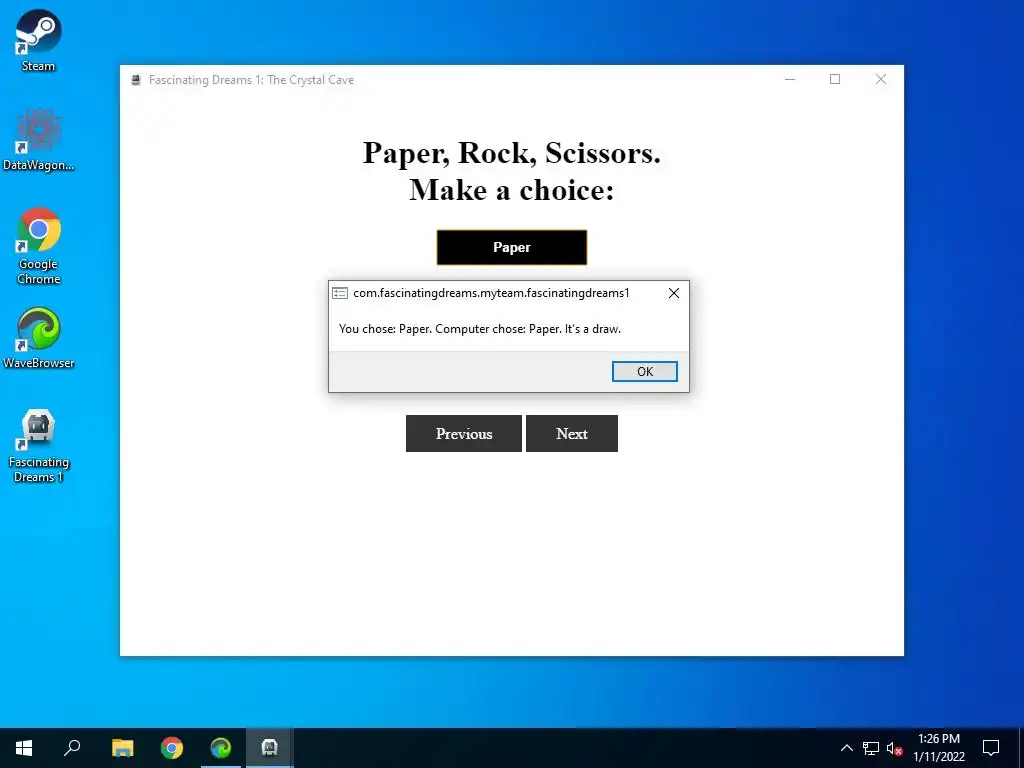
Task: Open the Fascinating Dreams 1 desktop shortcut
Action: tap(39, 446)
